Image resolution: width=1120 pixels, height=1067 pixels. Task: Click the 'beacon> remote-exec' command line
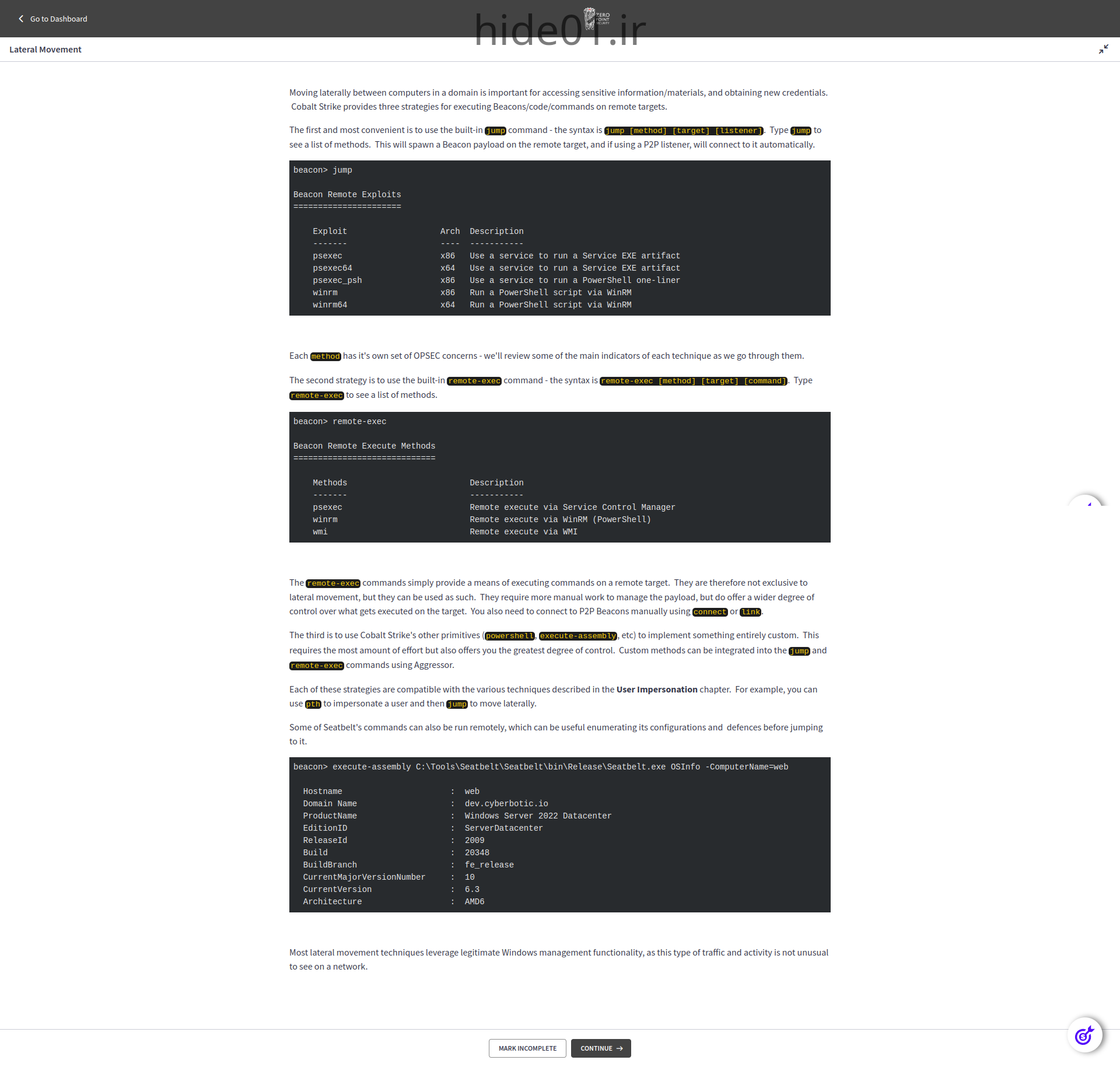339,421
